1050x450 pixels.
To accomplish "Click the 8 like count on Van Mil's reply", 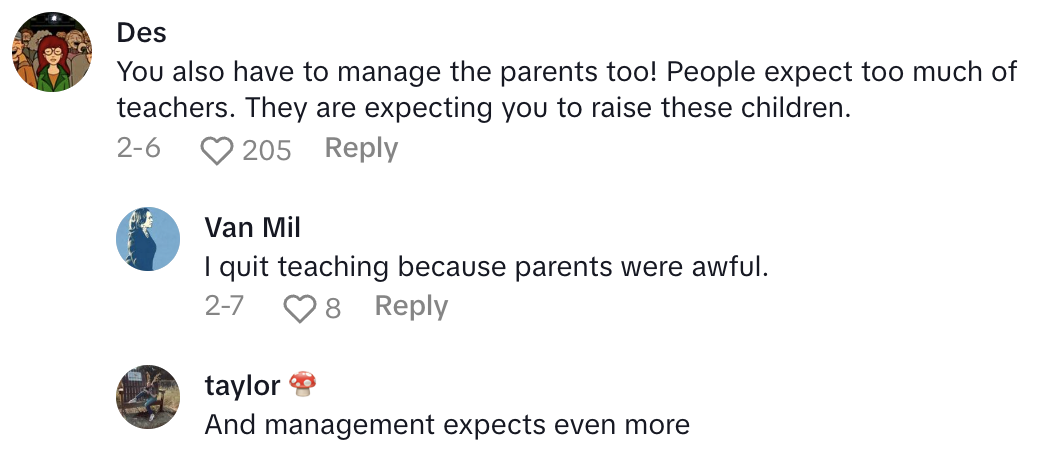I will coord(333,308).
